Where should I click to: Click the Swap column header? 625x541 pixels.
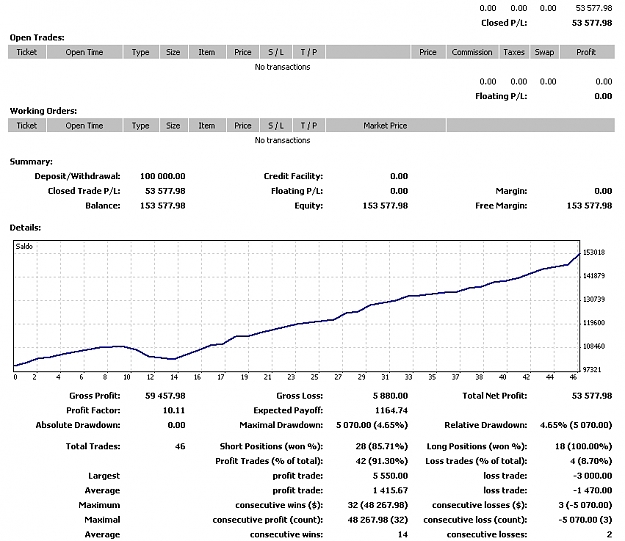544,52
